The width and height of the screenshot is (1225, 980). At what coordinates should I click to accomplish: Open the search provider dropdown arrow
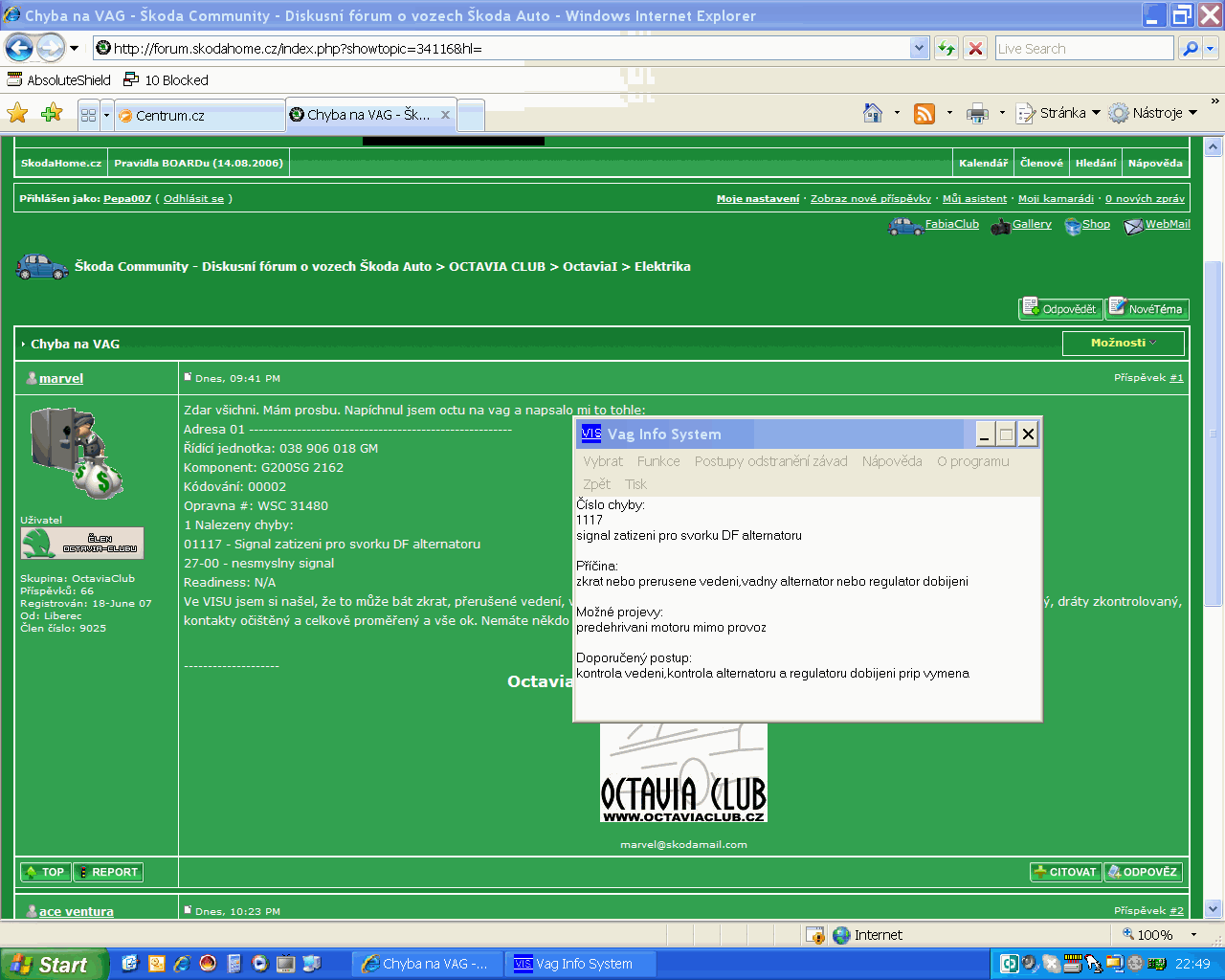coord(1211,48)
